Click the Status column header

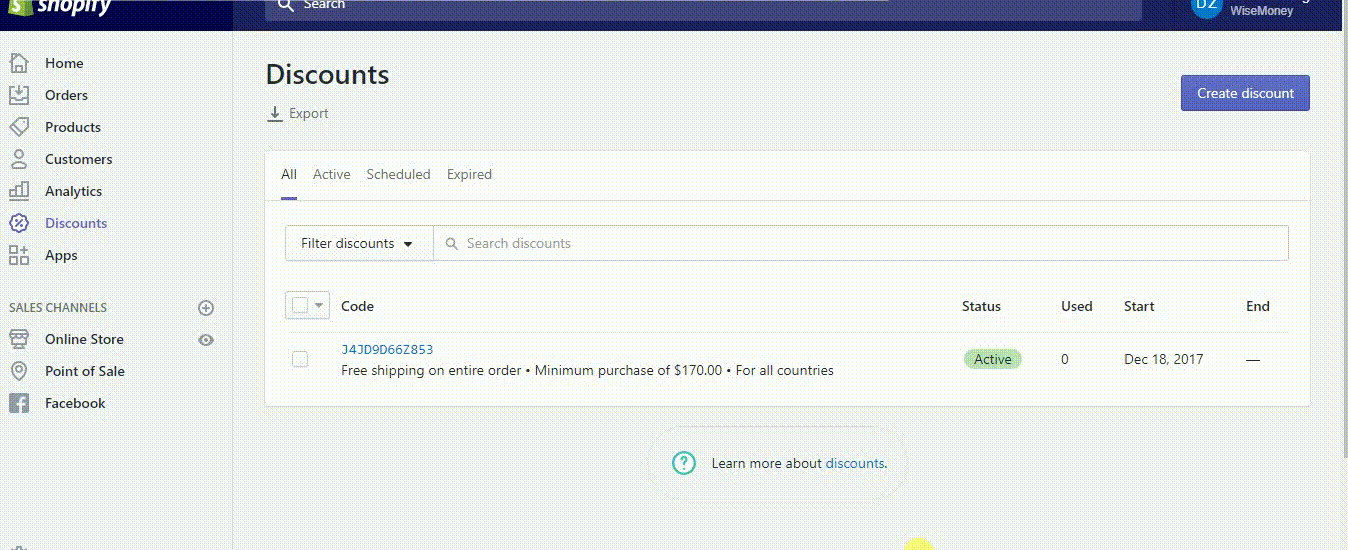click(981, 306)
